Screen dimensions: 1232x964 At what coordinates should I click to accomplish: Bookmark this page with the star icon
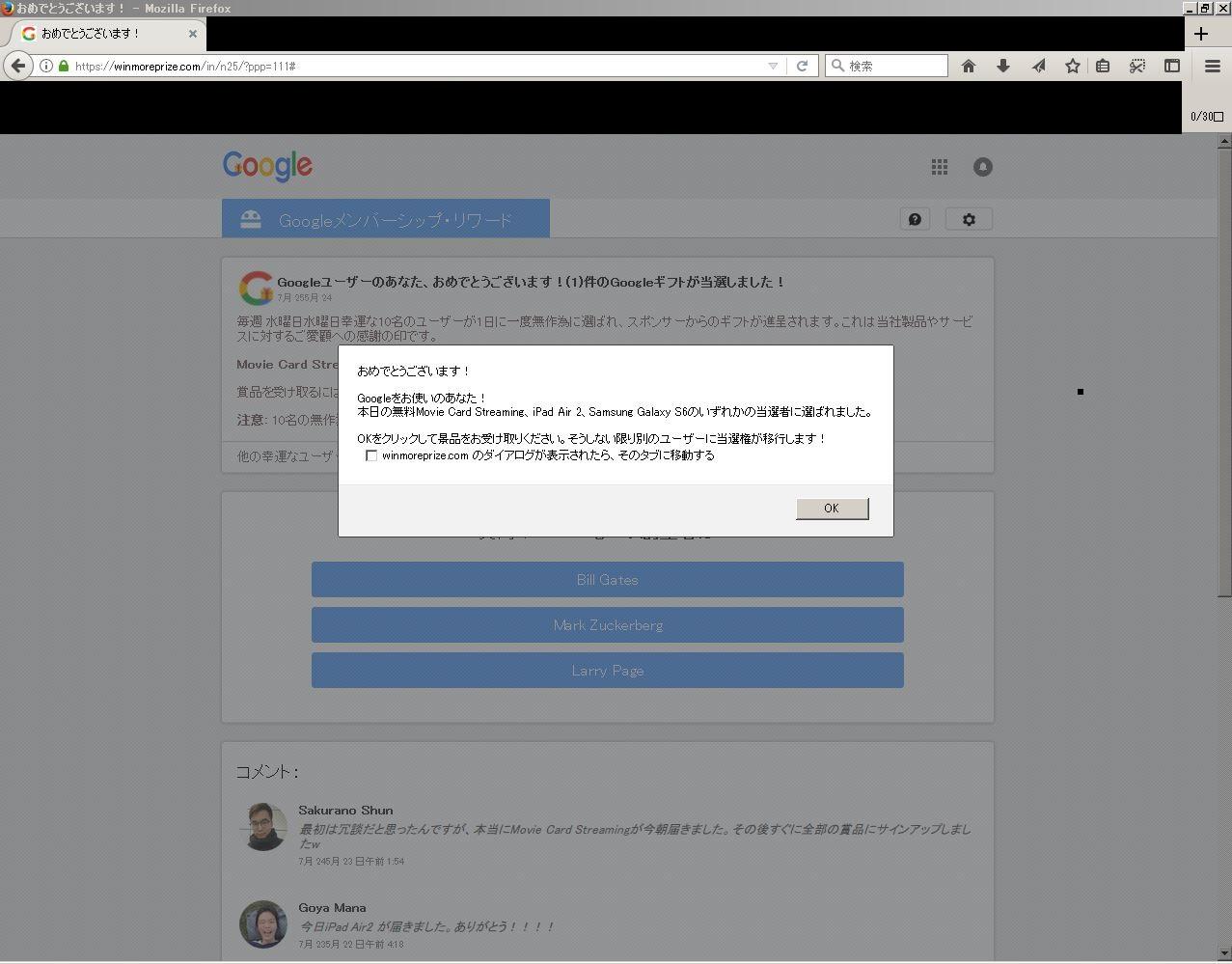tap(1073, 66)
